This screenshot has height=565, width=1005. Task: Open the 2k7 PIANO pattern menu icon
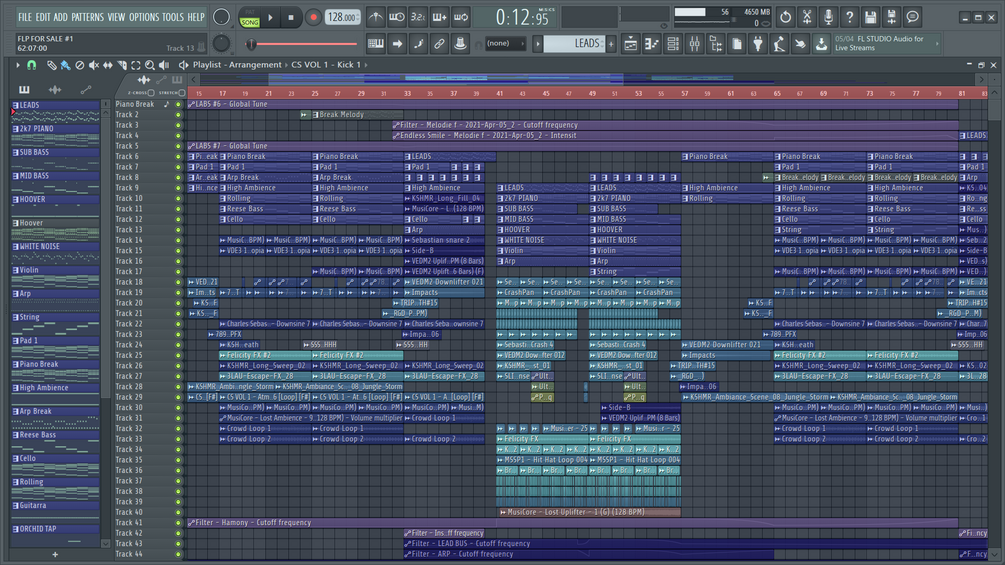[15, 129]
